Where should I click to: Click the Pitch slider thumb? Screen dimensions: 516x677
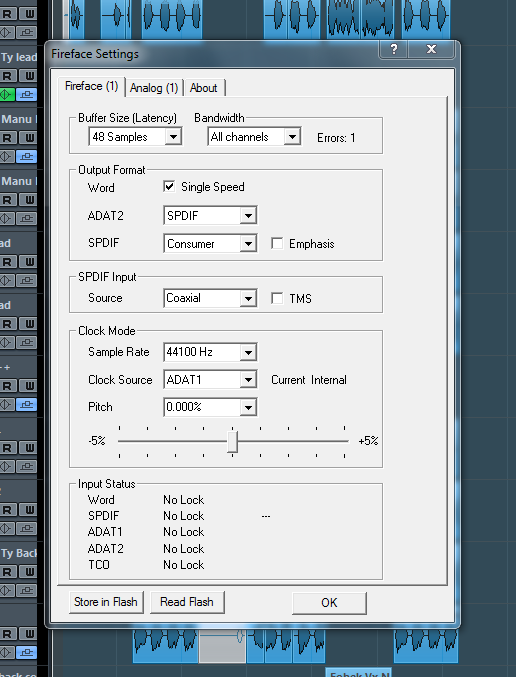click(232, 441)
